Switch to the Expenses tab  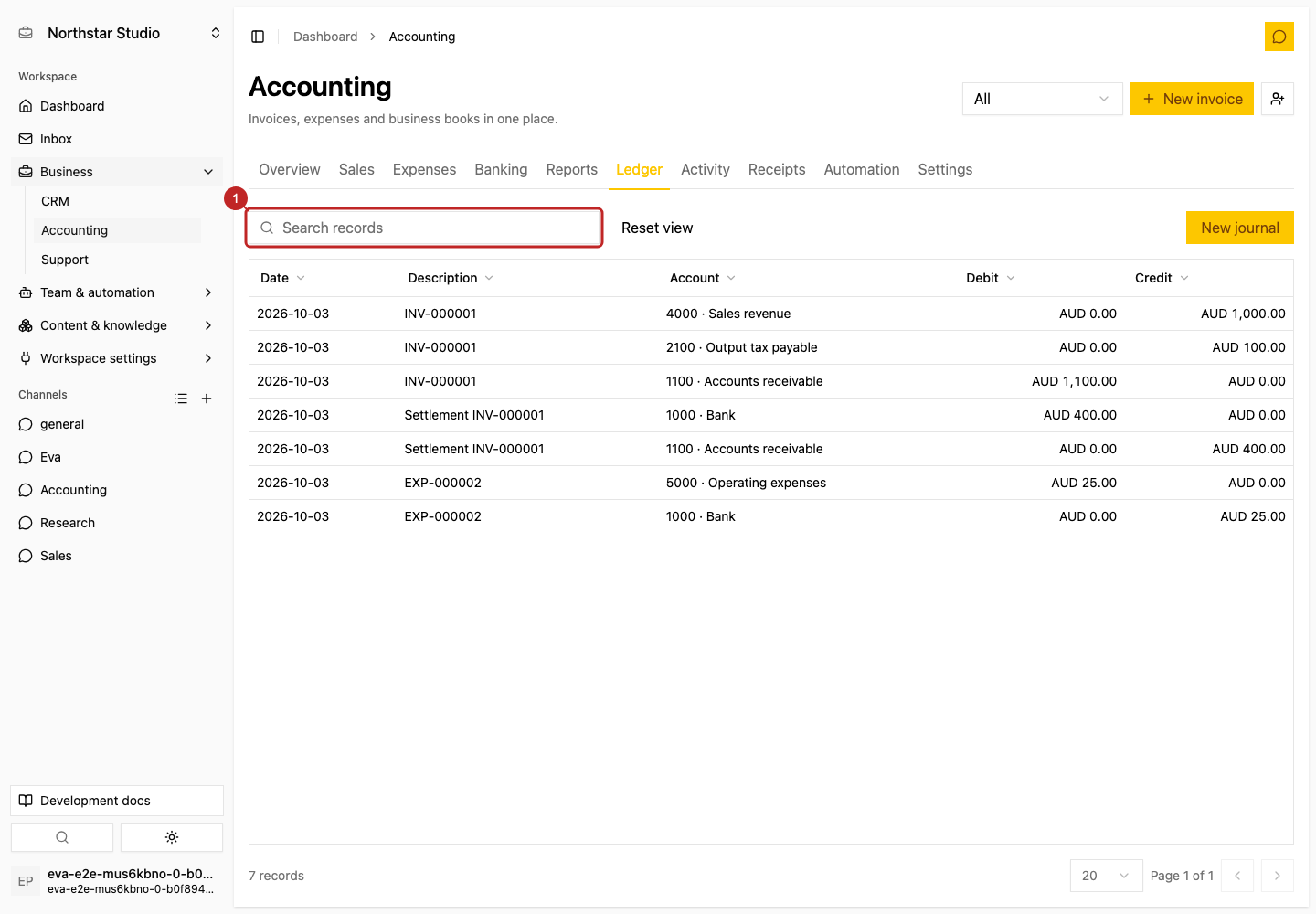click(x=424, y=170)
